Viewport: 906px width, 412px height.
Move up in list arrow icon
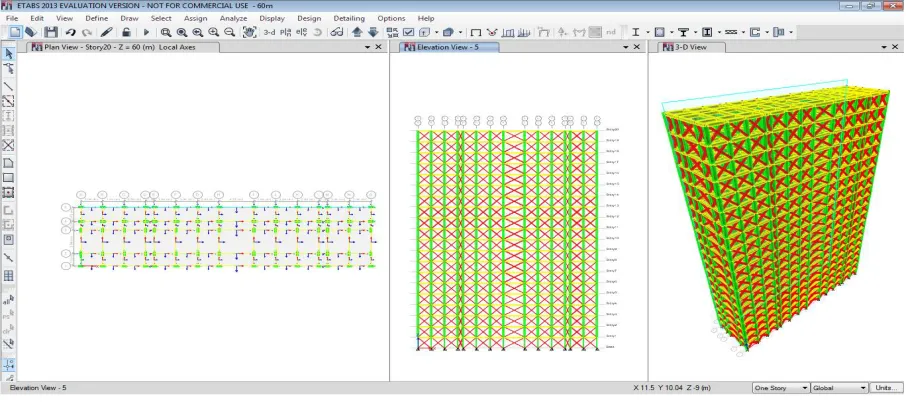click(357, 32)
